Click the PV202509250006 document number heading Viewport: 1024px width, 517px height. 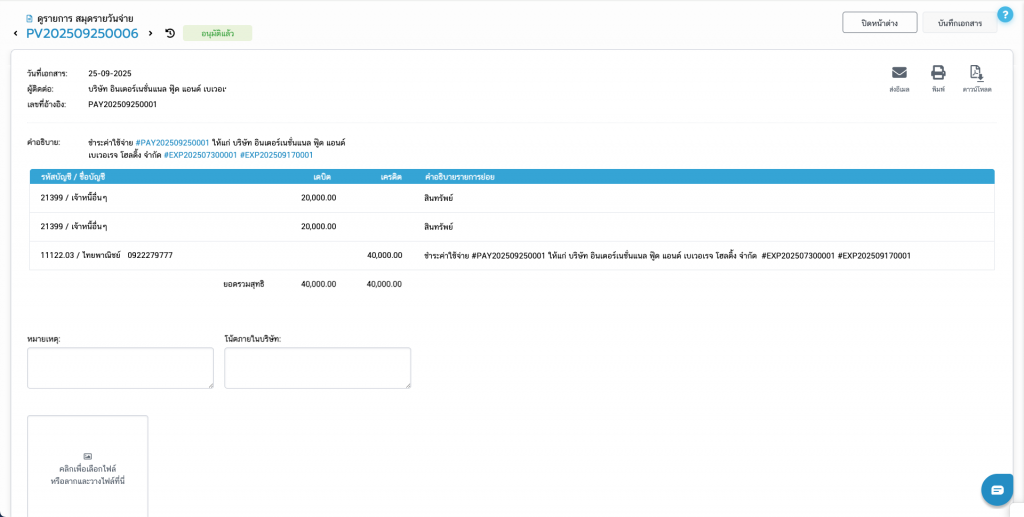pos(82,33)
